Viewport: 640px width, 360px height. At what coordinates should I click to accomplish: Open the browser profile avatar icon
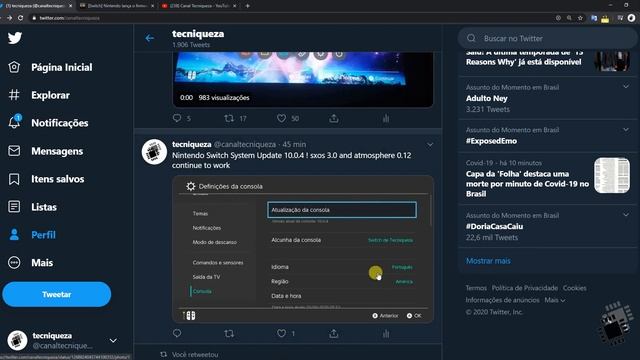click(631, 18)
